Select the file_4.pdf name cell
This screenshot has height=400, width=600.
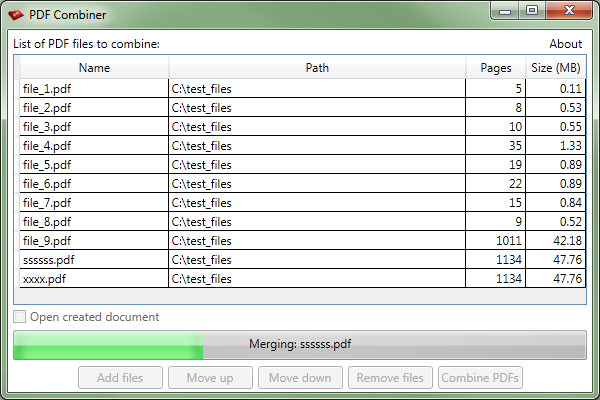click(x=94, y=145)
